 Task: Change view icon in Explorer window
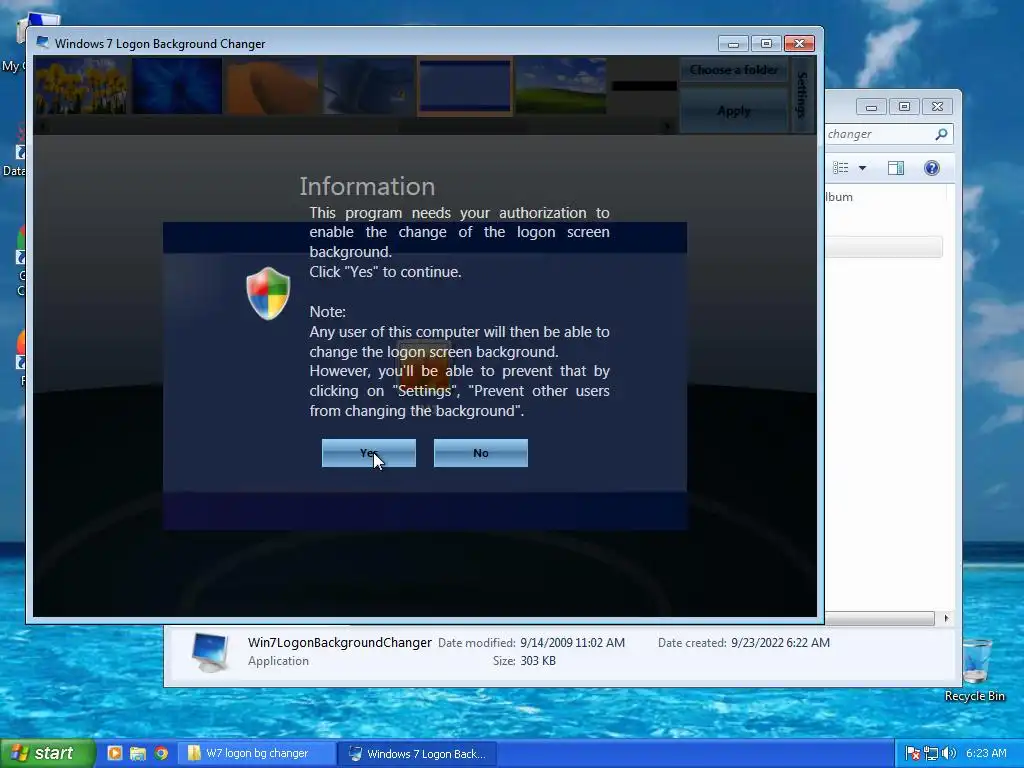pos(841,168)
